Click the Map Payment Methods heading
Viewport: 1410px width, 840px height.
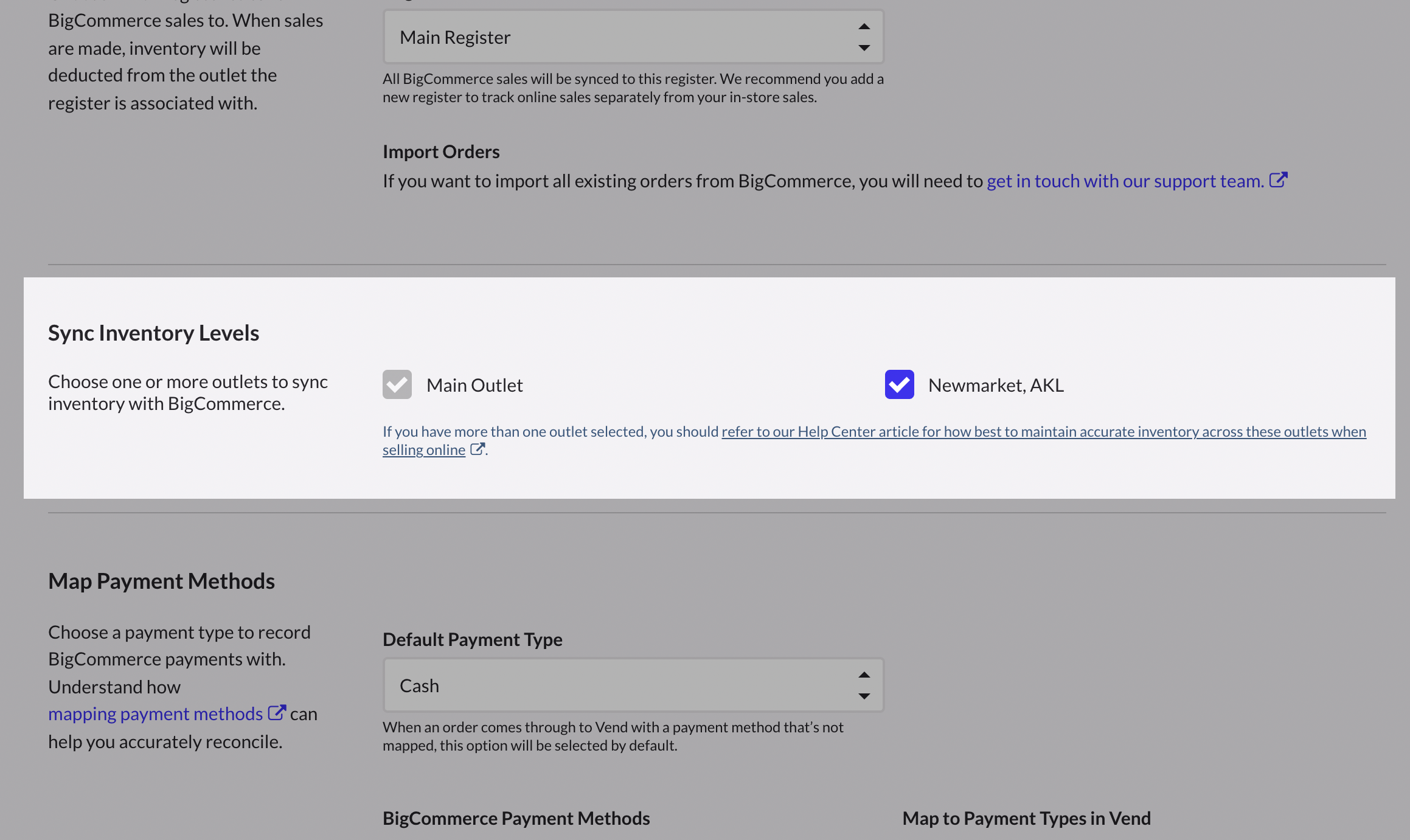pyautogui.click(x=161, y=581)
